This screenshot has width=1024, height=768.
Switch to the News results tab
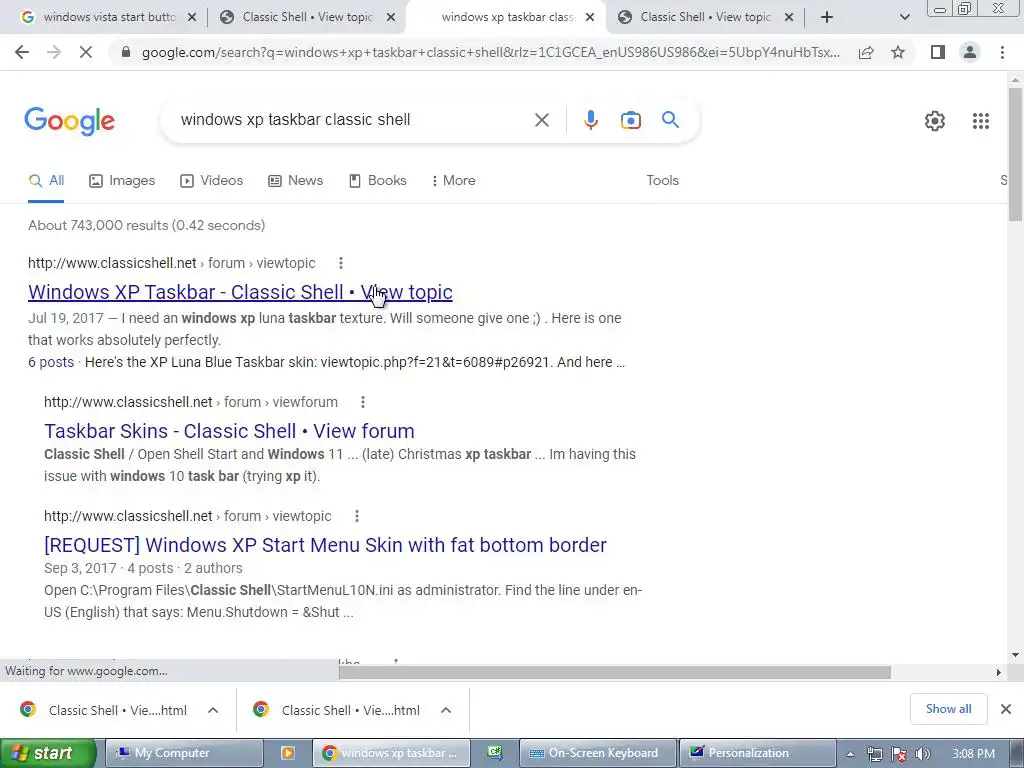tap(296, 181)
